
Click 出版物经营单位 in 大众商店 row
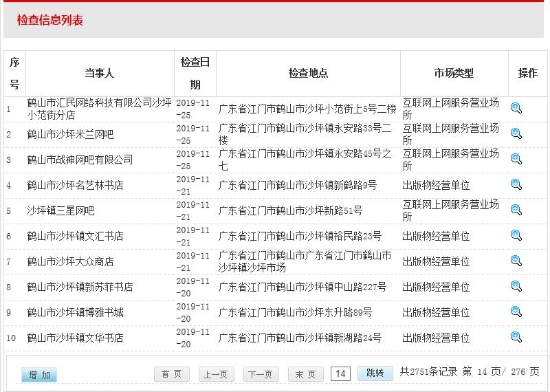click(436, 261)
